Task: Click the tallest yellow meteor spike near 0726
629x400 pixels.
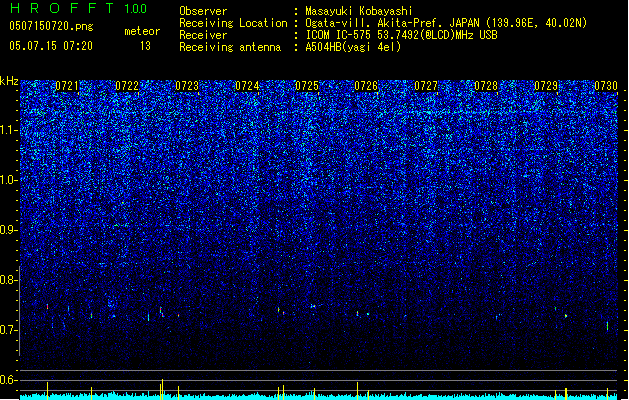Action: point(357,390)
